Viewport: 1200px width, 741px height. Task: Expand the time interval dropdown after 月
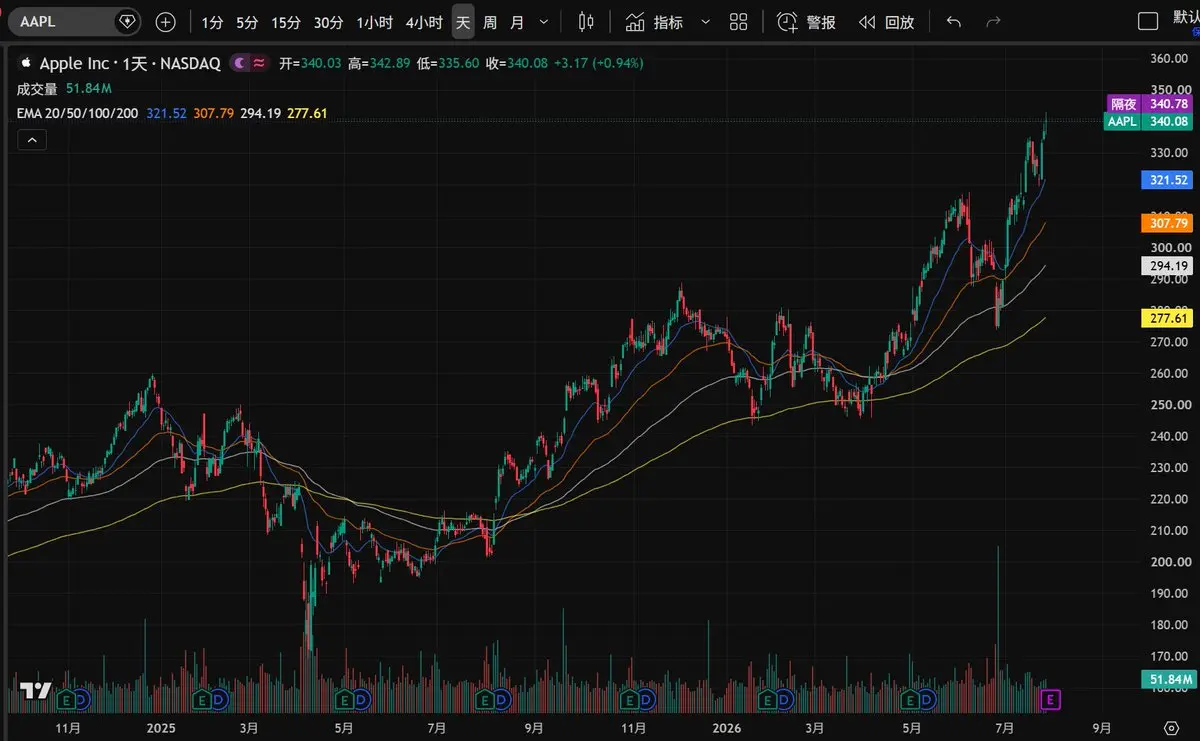(x=543, y=22)
